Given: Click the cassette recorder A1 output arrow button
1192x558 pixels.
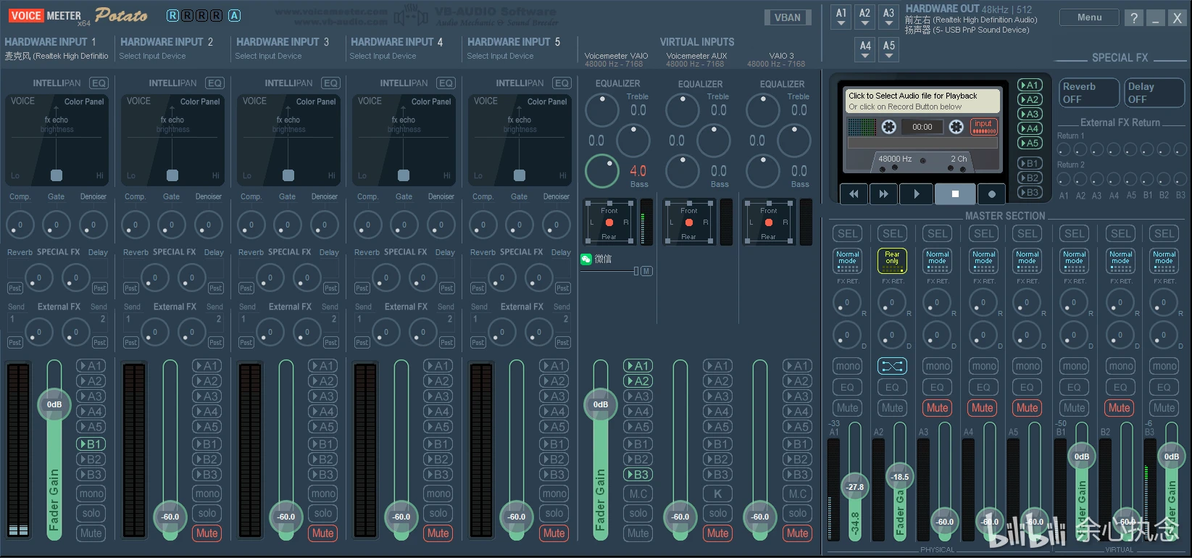Looking at the screenshot, I should pyautogui.click(x=1030, y=84).
